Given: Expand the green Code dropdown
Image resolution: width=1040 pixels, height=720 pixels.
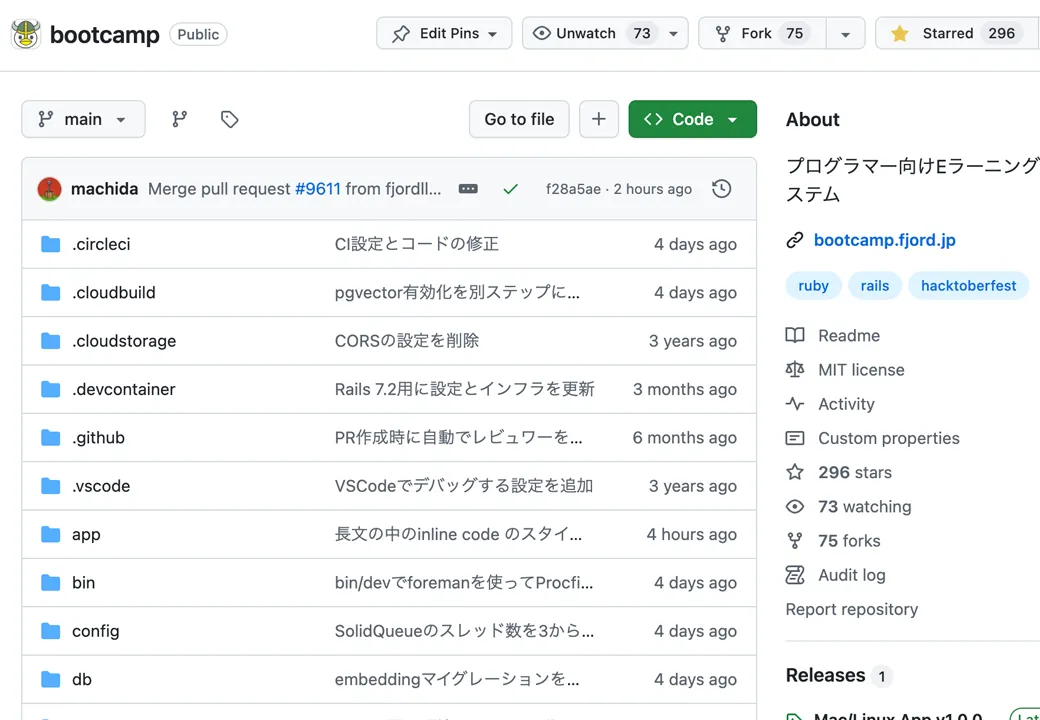Looking at the screenshot, I should pyautogui.click(x=692, y=119).
